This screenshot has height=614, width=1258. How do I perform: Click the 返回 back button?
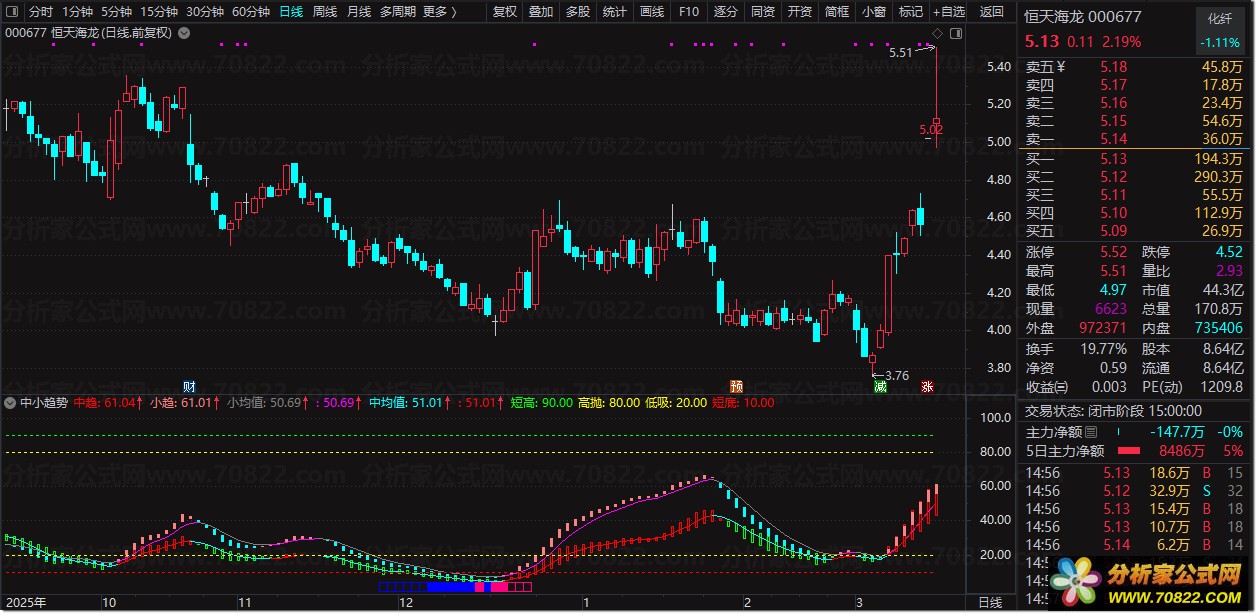[x=991, y=12]
